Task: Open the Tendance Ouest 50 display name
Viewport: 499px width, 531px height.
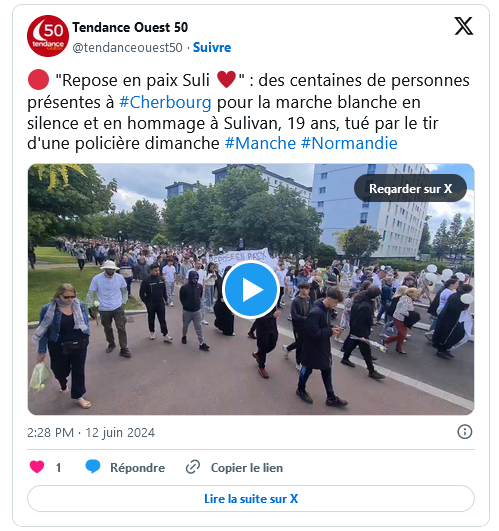Action: pos(130,27)
